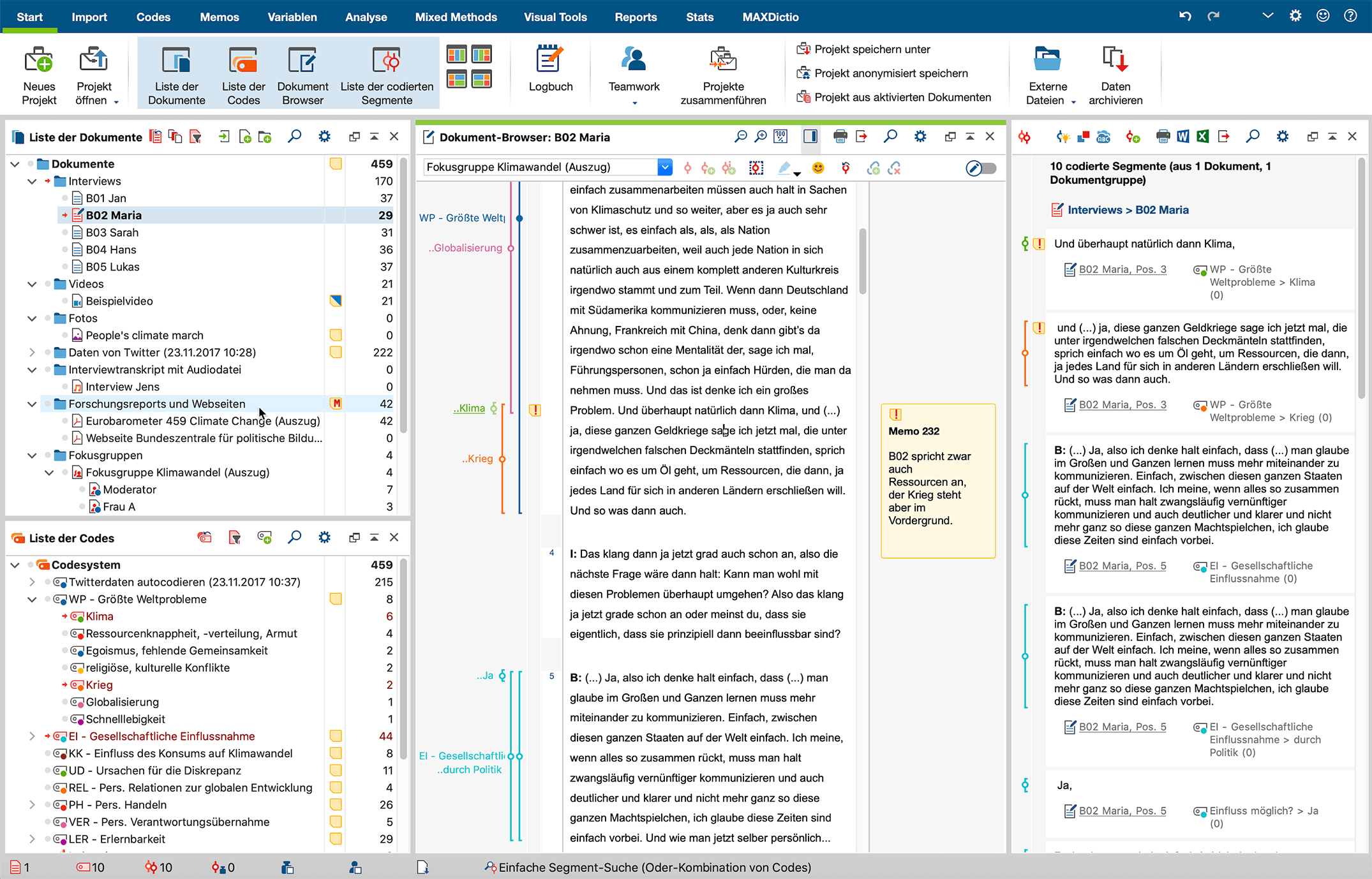Click emoticode smiley icon
The width and height of the screenshot is (1372, 879).
[817, 168]
